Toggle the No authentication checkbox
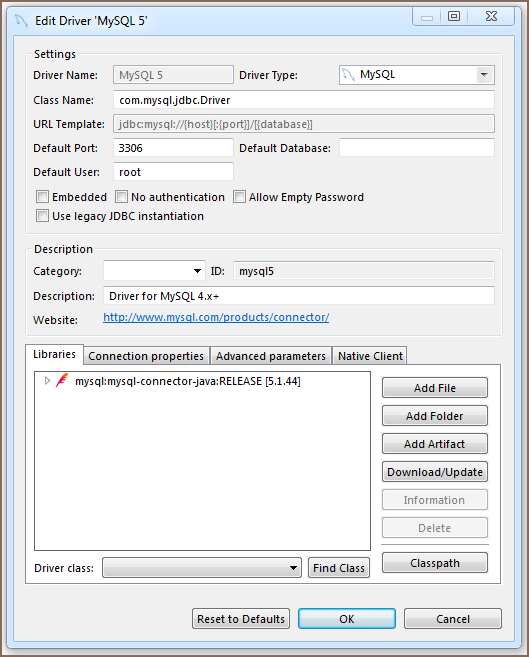The width and height of the screenshot is (529, 657). coord(121,197)
